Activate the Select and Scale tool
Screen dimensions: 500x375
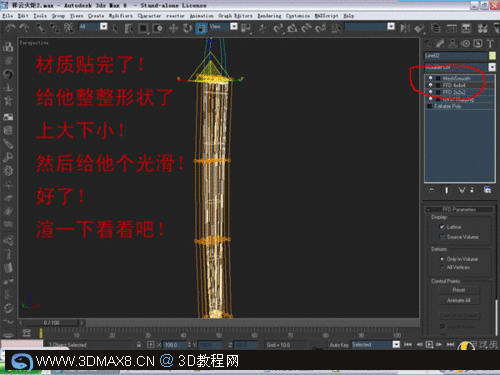tap(201, 28)
